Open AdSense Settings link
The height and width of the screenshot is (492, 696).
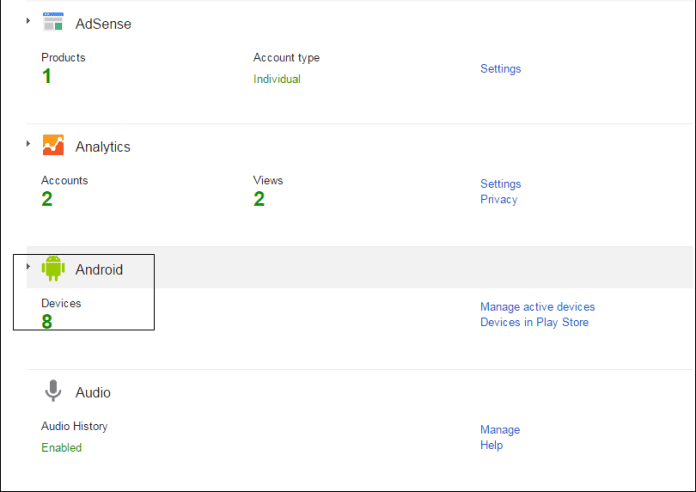point(500,69)
